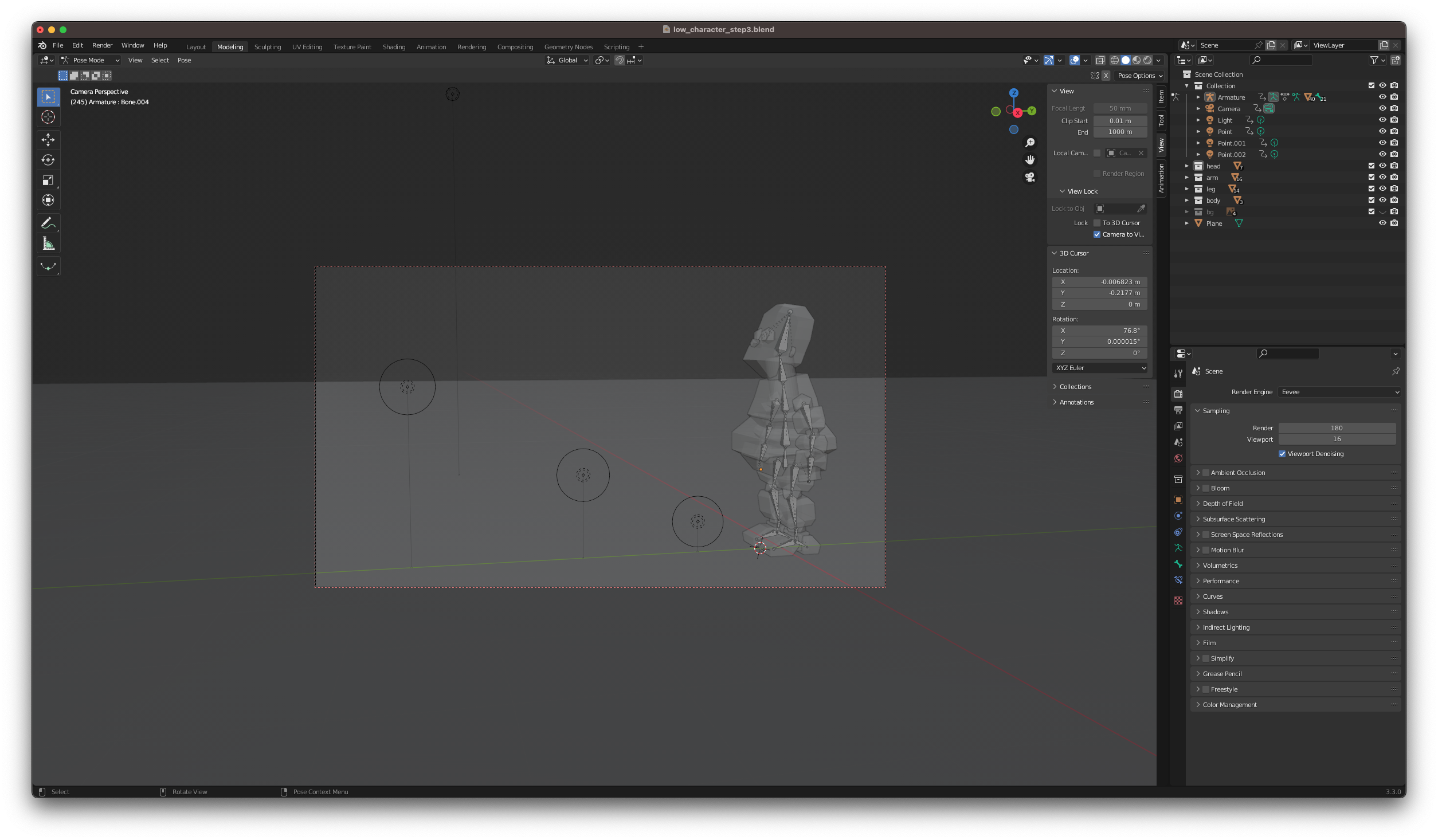This screenshot has width=1438, height=840.
Task: Enable Lock To 3D Cursor checkbox
Action: click(1097, 223)
